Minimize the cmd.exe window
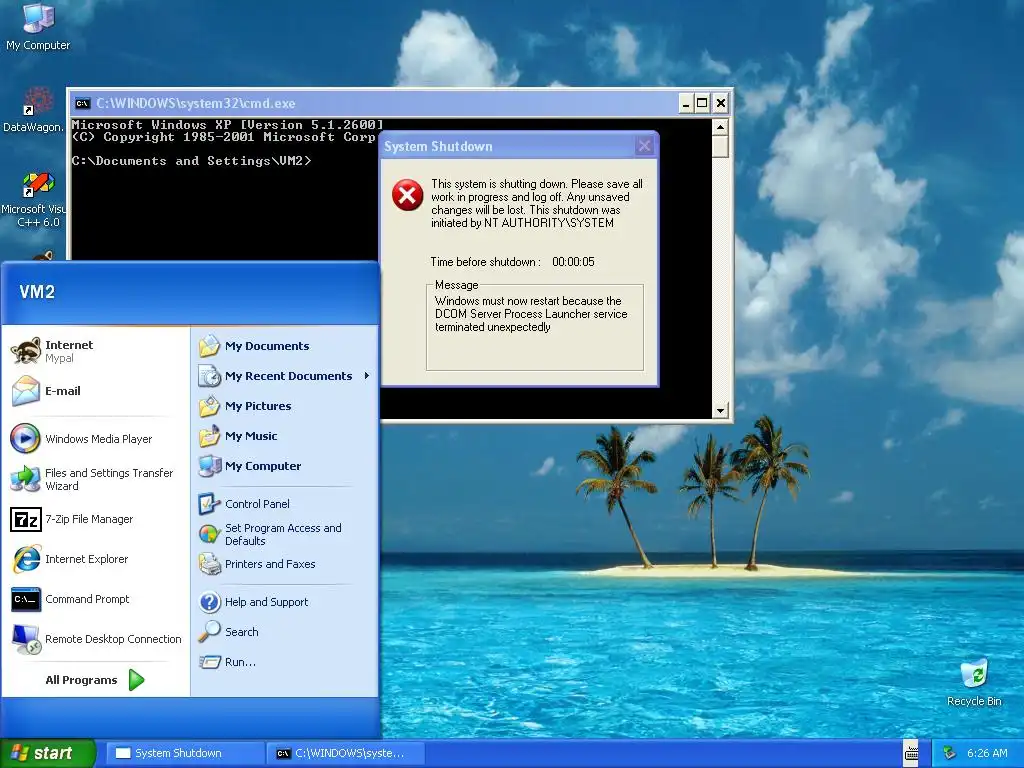This screenshot has height=768, width=1024. [x=685, y=103]
